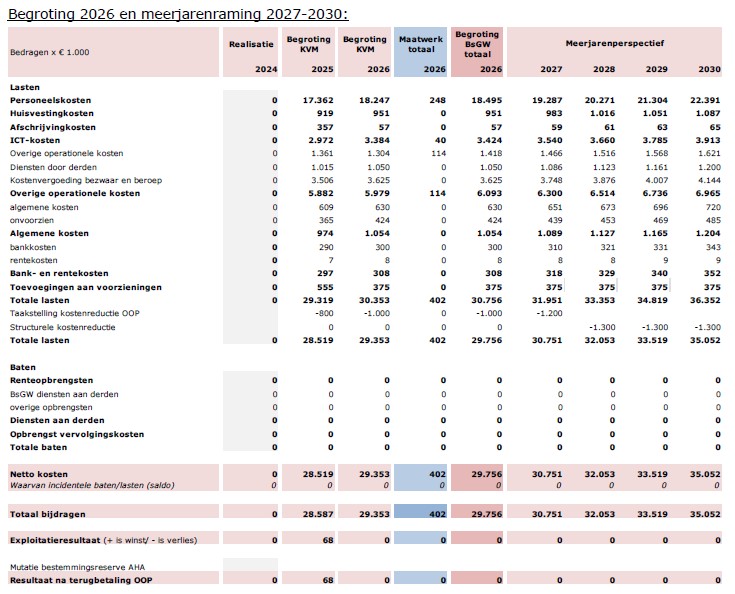Select 'Kostenvergoeding bezwaar en beroep' row label
Screen dimensions: 735x594
pyautogui.click(x=73, y=180)
